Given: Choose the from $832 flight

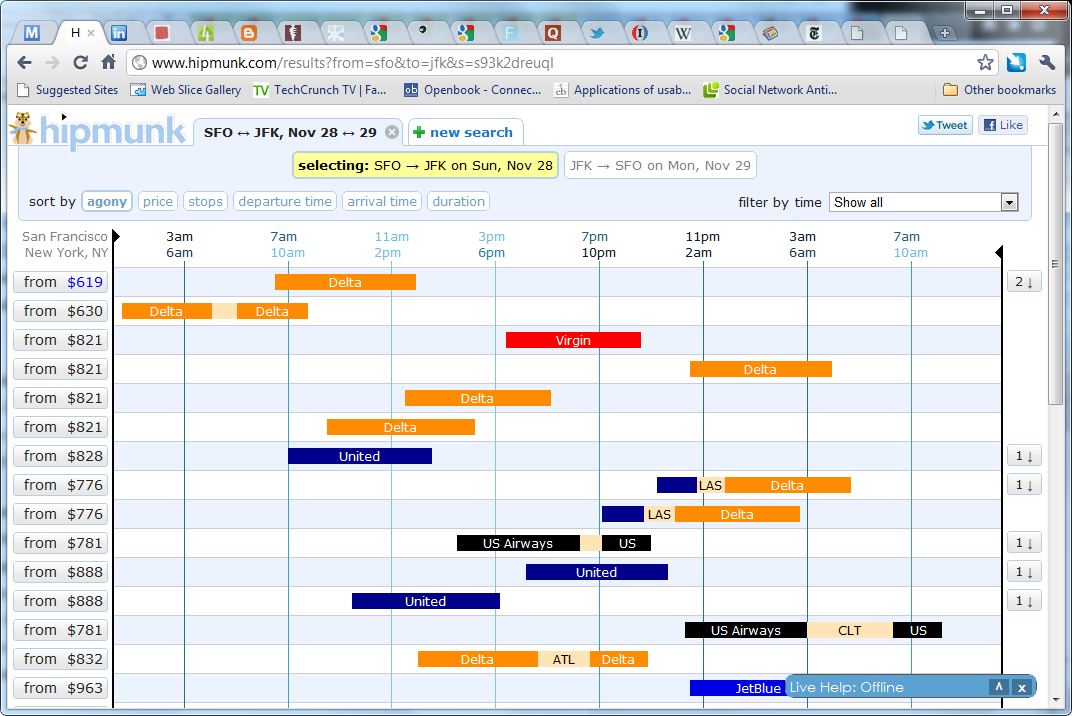Looking at the screenshot, I should point(61,659).
